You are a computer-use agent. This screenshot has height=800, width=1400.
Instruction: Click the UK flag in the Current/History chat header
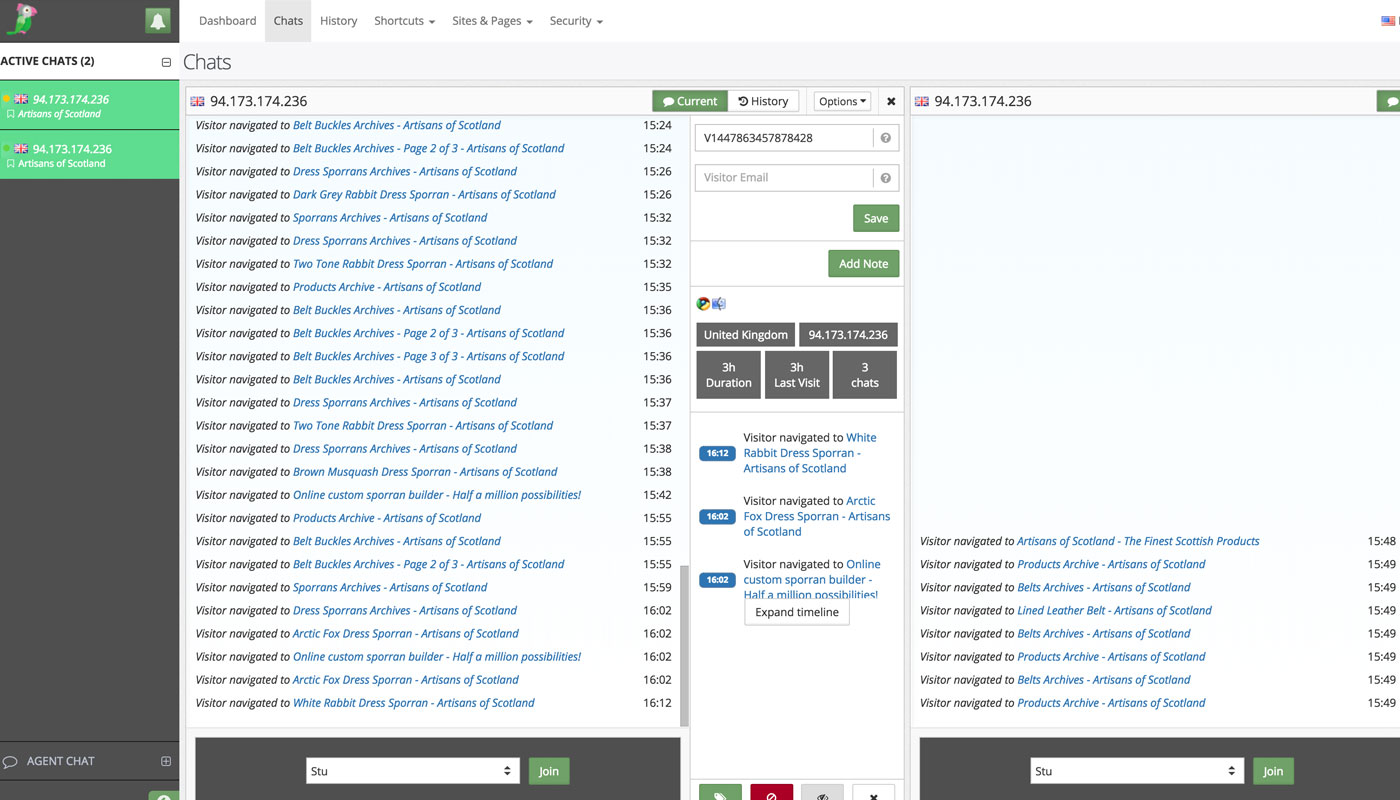tap(197, 101)
